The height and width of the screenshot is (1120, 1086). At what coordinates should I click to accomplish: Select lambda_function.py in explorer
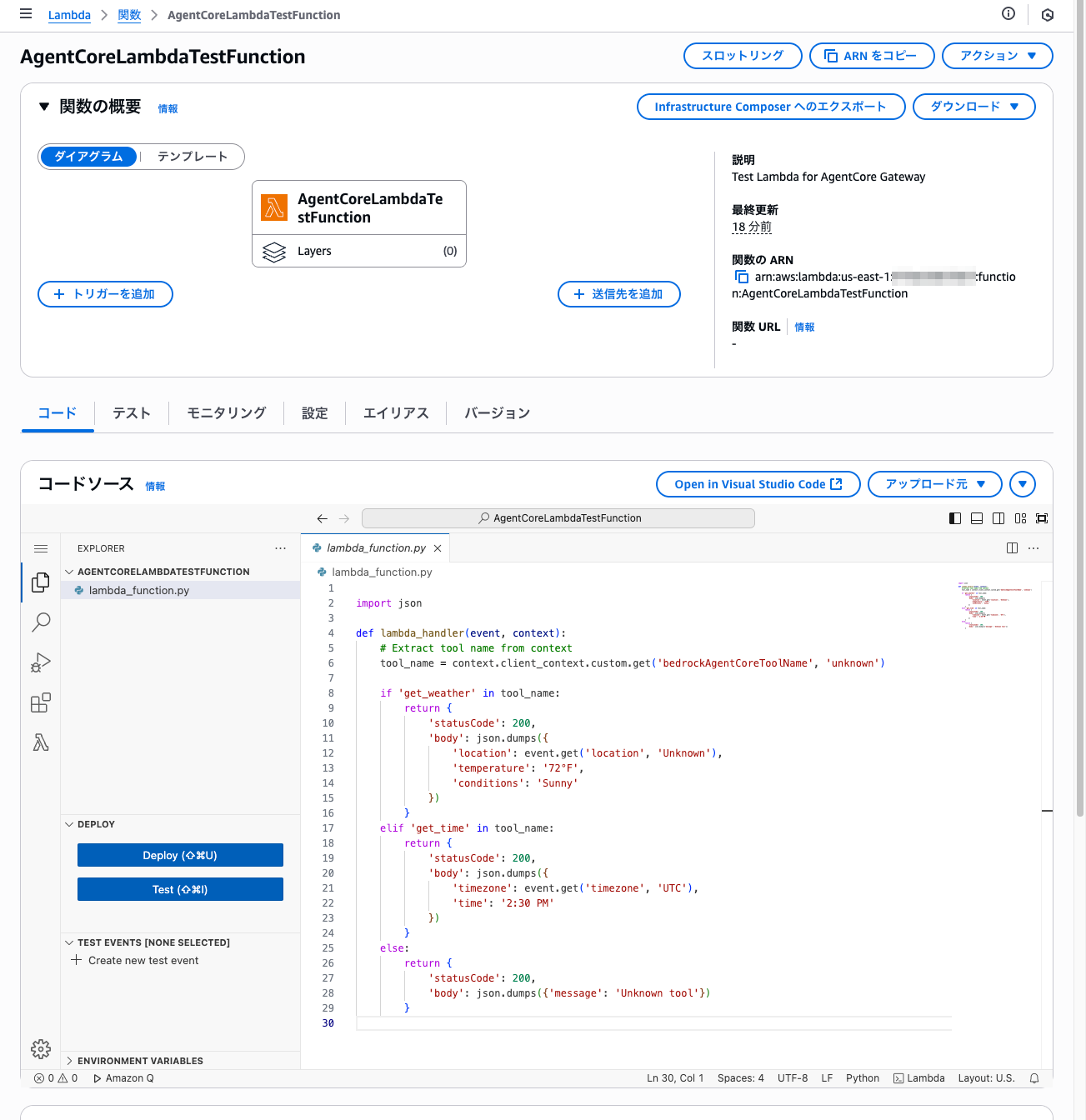pos(180,590)
